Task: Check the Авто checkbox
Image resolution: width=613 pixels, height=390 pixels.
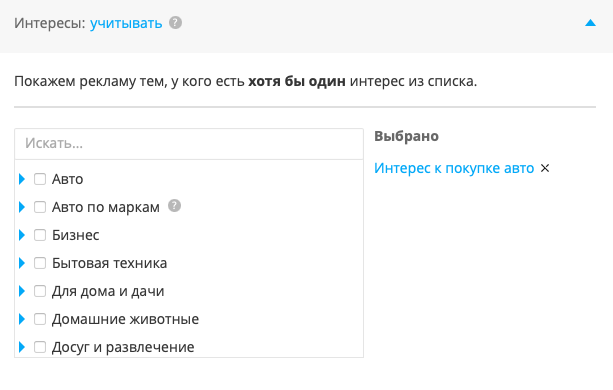Action: point(40,179)
